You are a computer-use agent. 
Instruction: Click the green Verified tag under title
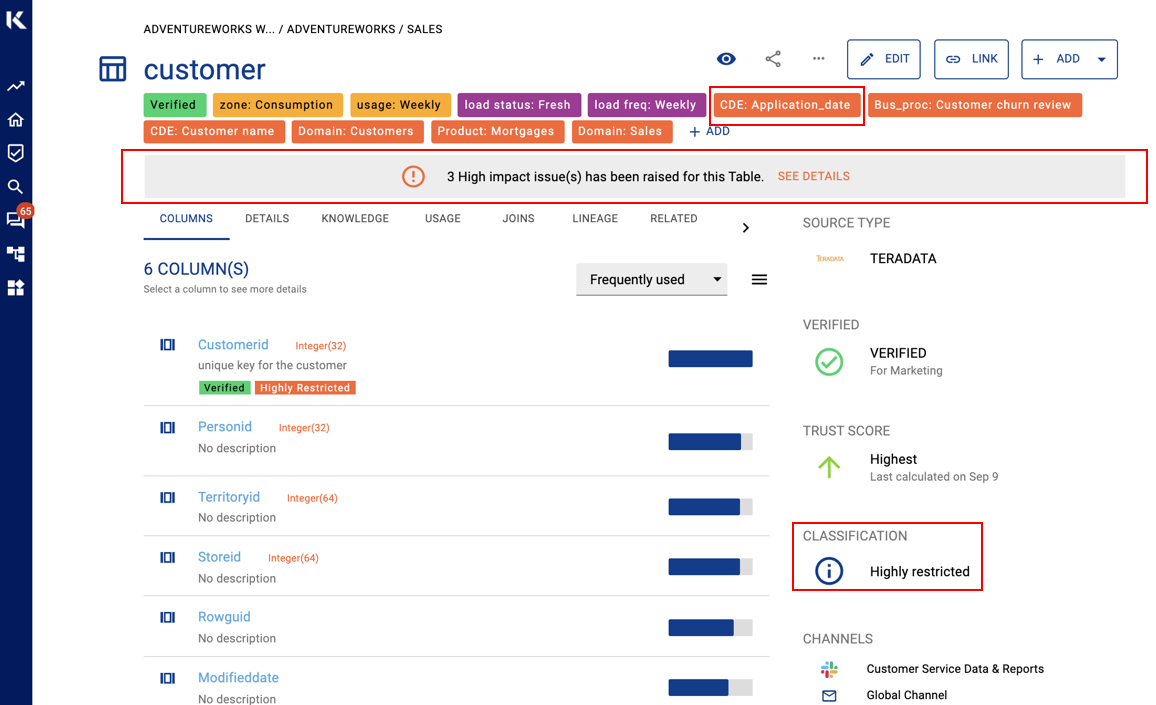(173, 105)
